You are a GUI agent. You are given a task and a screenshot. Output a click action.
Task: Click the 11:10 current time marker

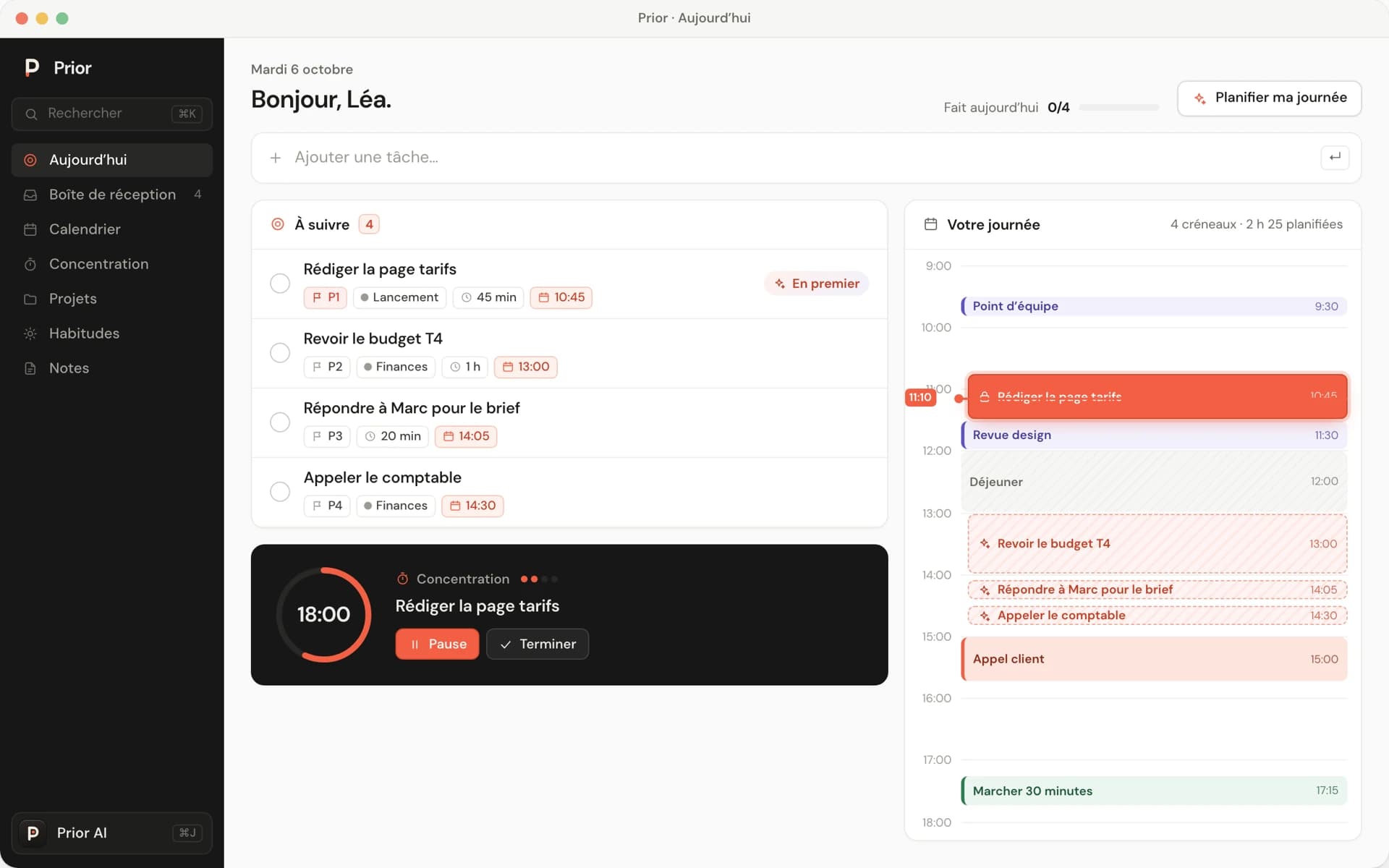[920, 397]
